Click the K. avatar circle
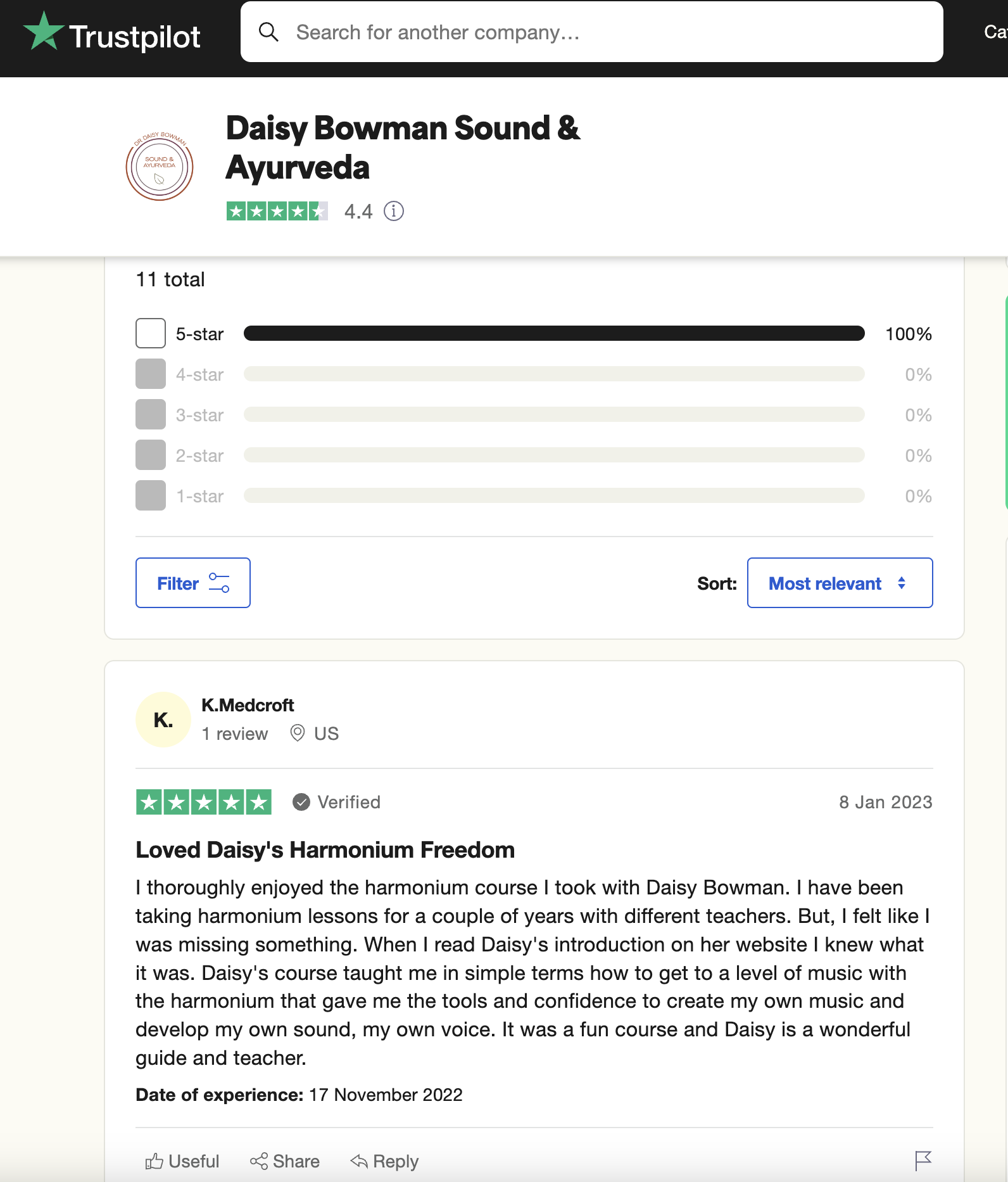This screenshot has width=1008, height=1182. coord(163,720)
